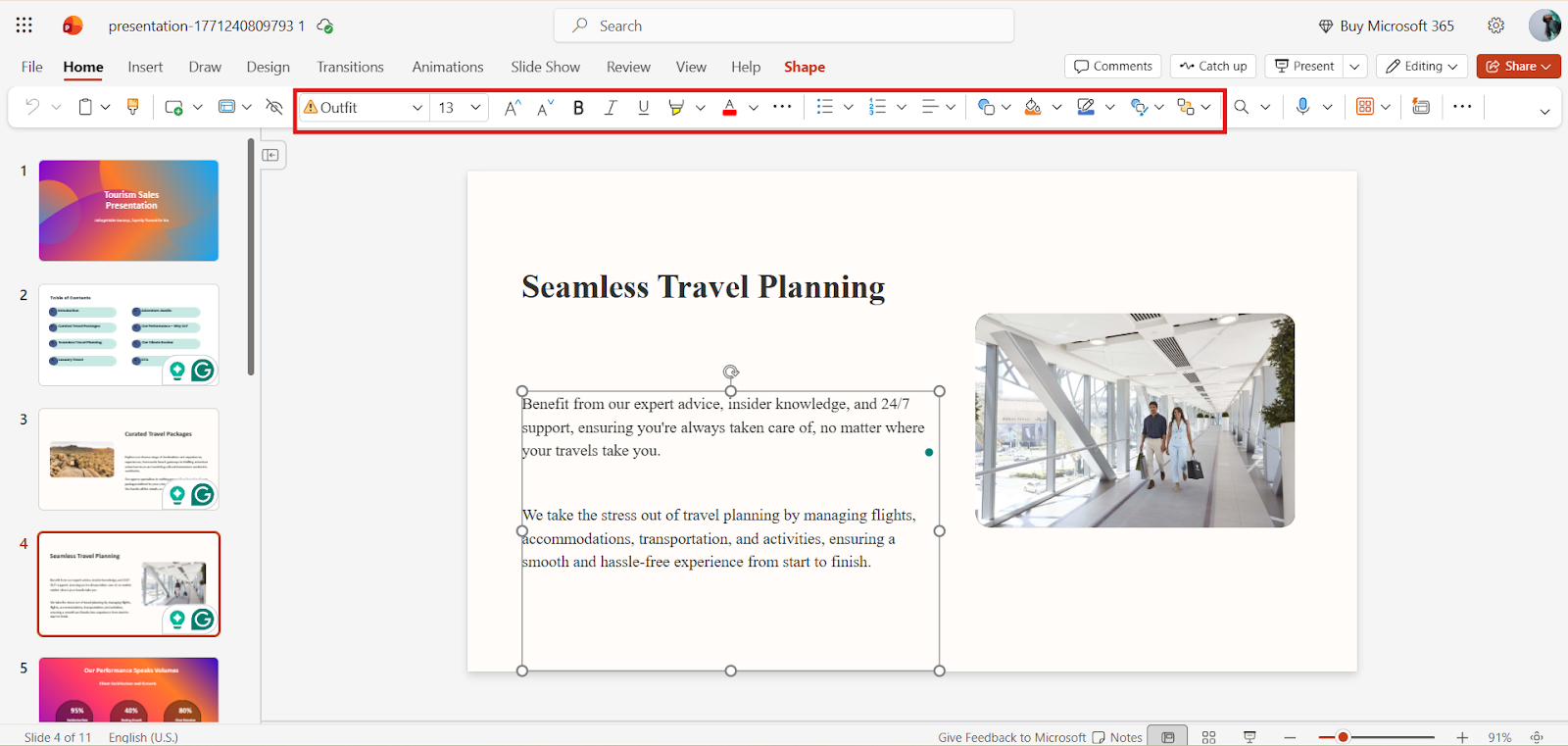
Task: Collapse the slide thumbnail pane
Action: click(x=271, y=155)
